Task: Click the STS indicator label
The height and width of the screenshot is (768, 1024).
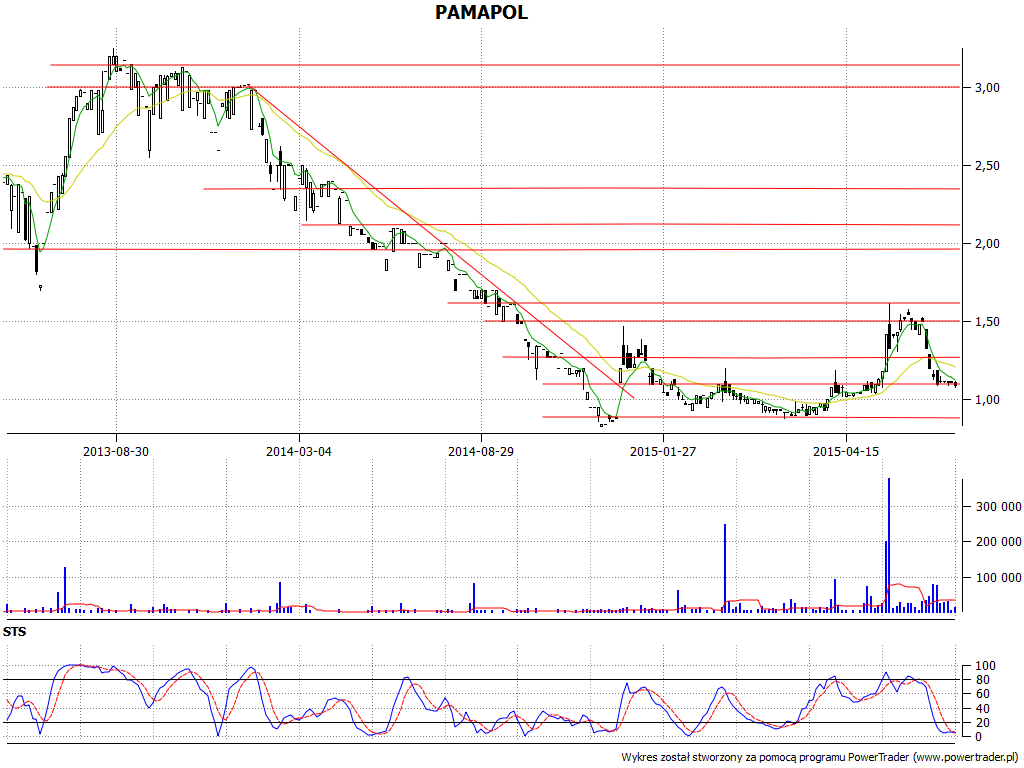Action: click(x=14, y=632)
